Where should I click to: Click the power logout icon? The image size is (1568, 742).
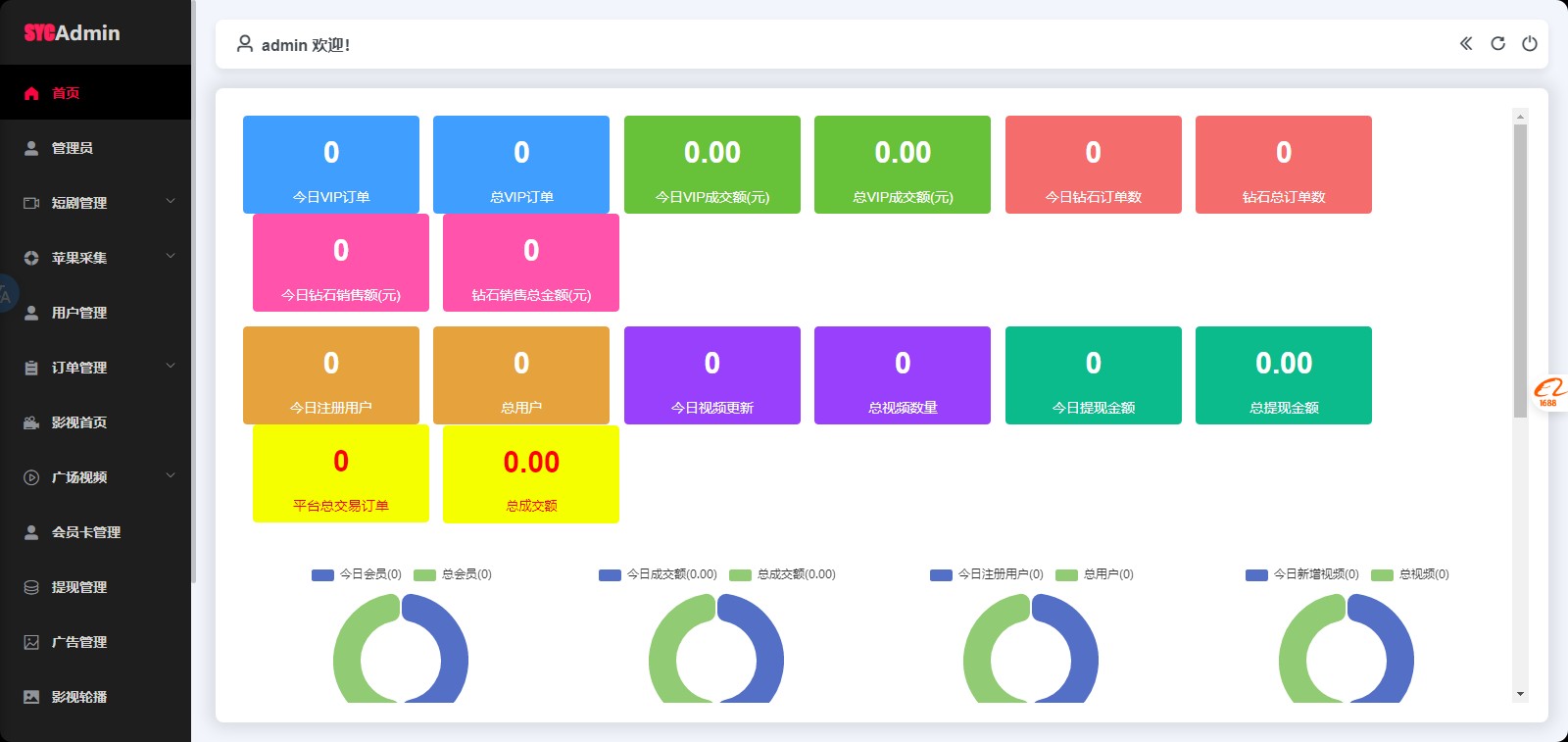pos(1529,43)
